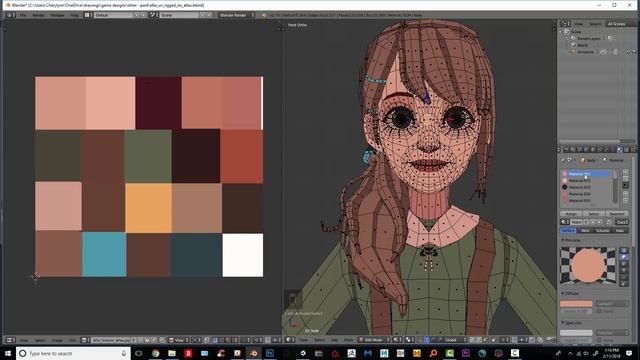Screen dimensions: 640x360
Task: Click Diffuse intensity slider
Action: tap(576, 311)
